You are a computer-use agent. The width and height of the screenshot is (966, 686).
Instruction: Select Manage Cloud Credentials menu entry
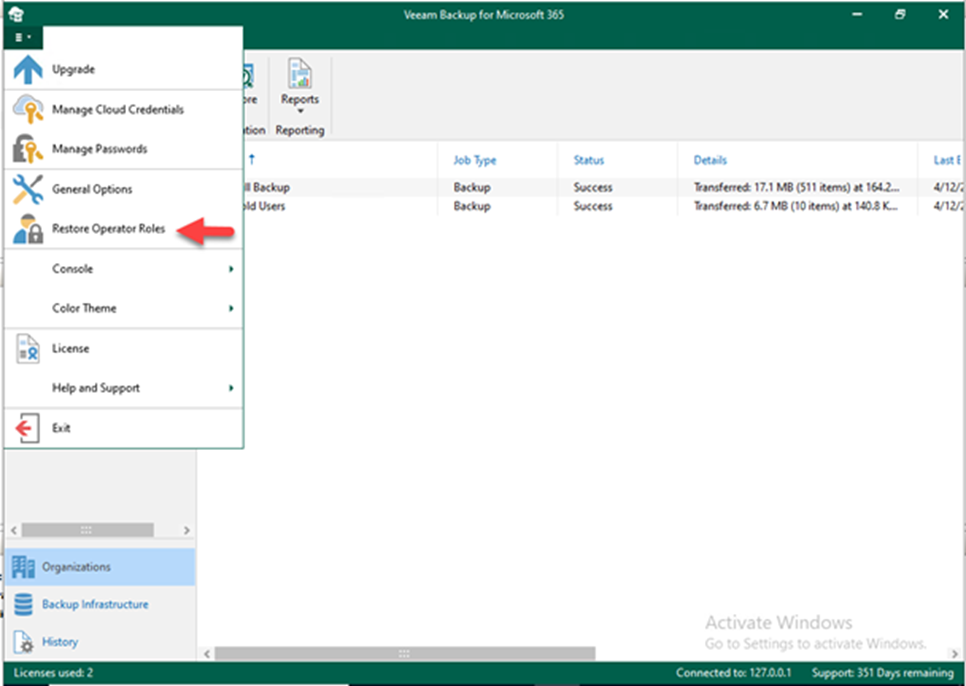[123, 109]
